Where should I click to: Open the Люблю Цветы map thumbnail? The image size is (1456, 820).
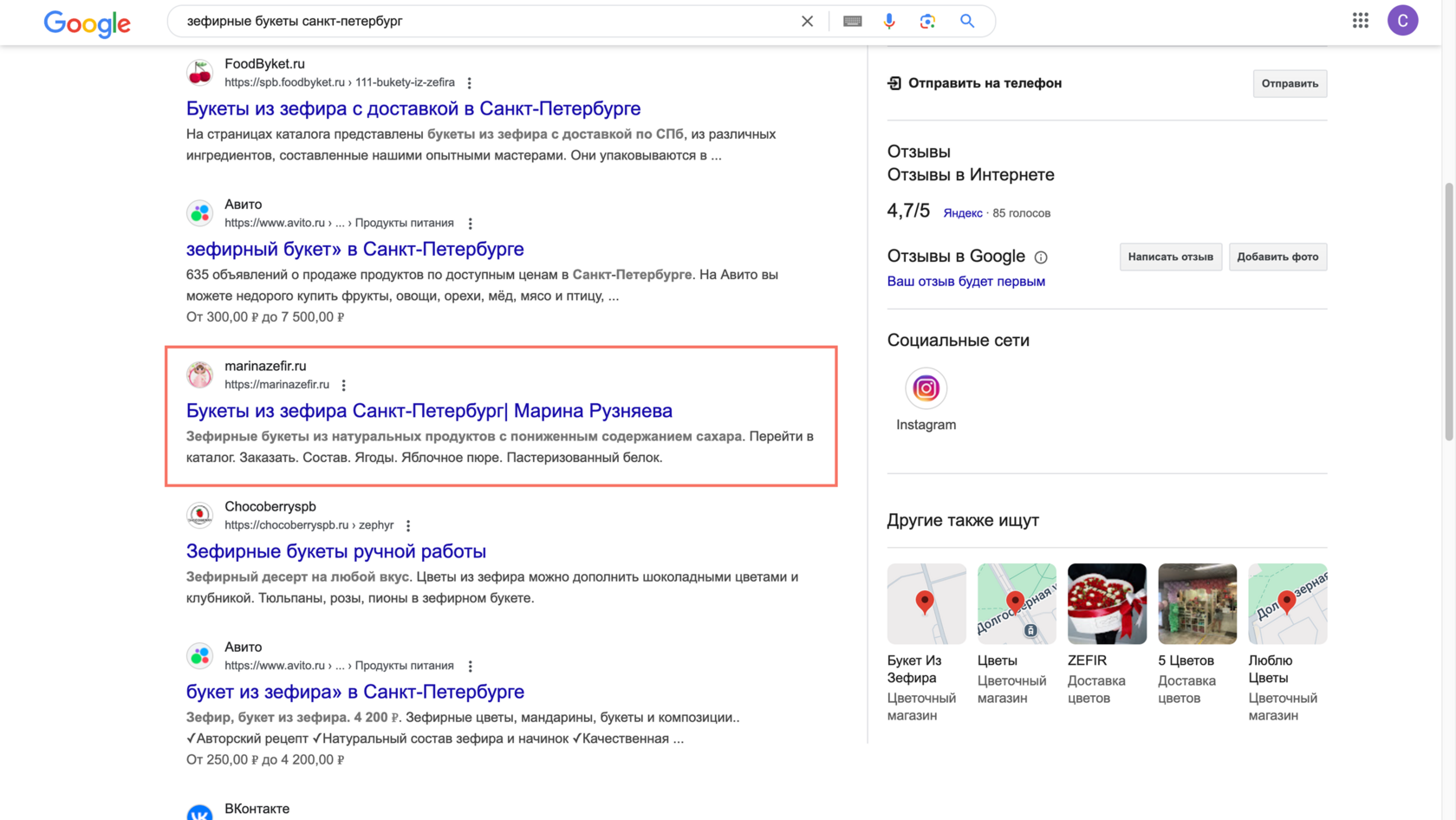click(x=1287, y=603)
